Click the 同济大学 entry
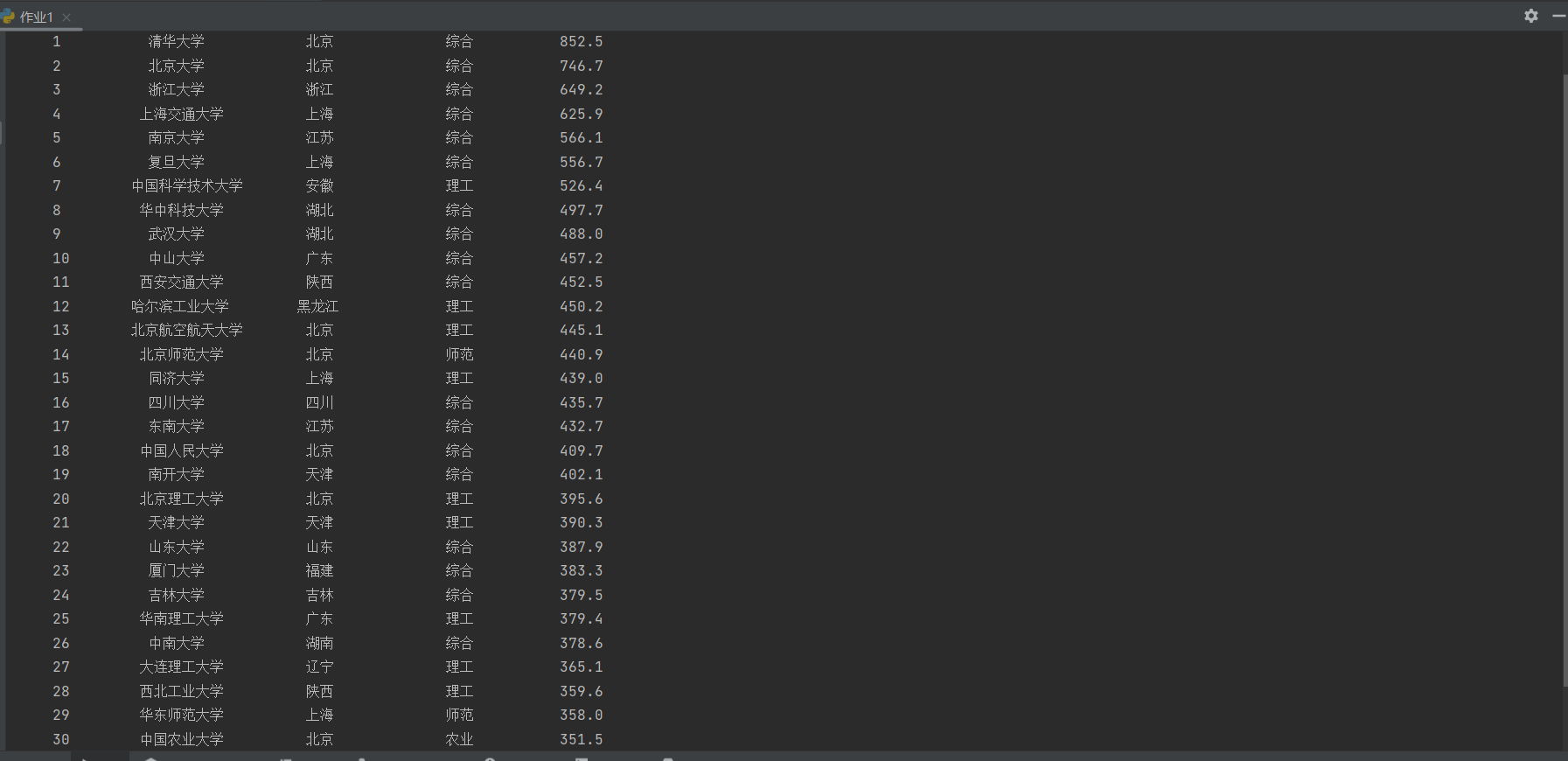1568x761 pixels. pos(176,378)
